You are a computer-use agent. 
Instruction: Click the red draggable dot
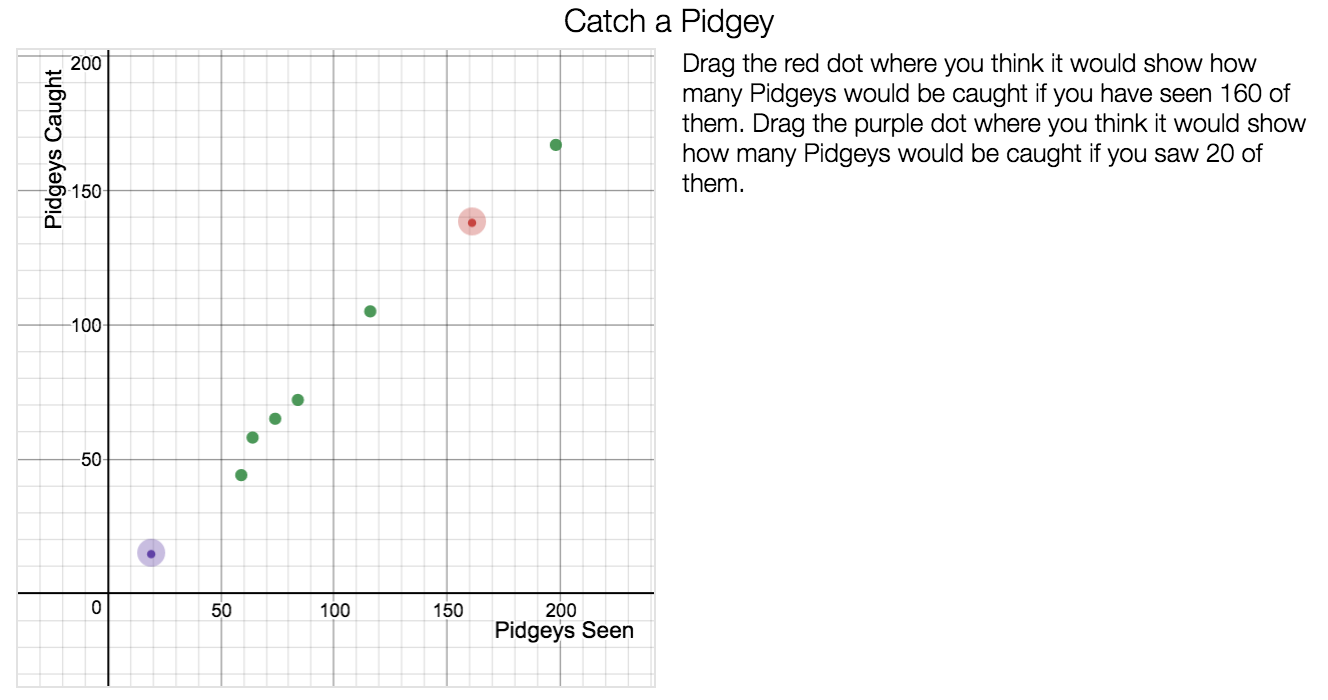click(x=472, y=222)
